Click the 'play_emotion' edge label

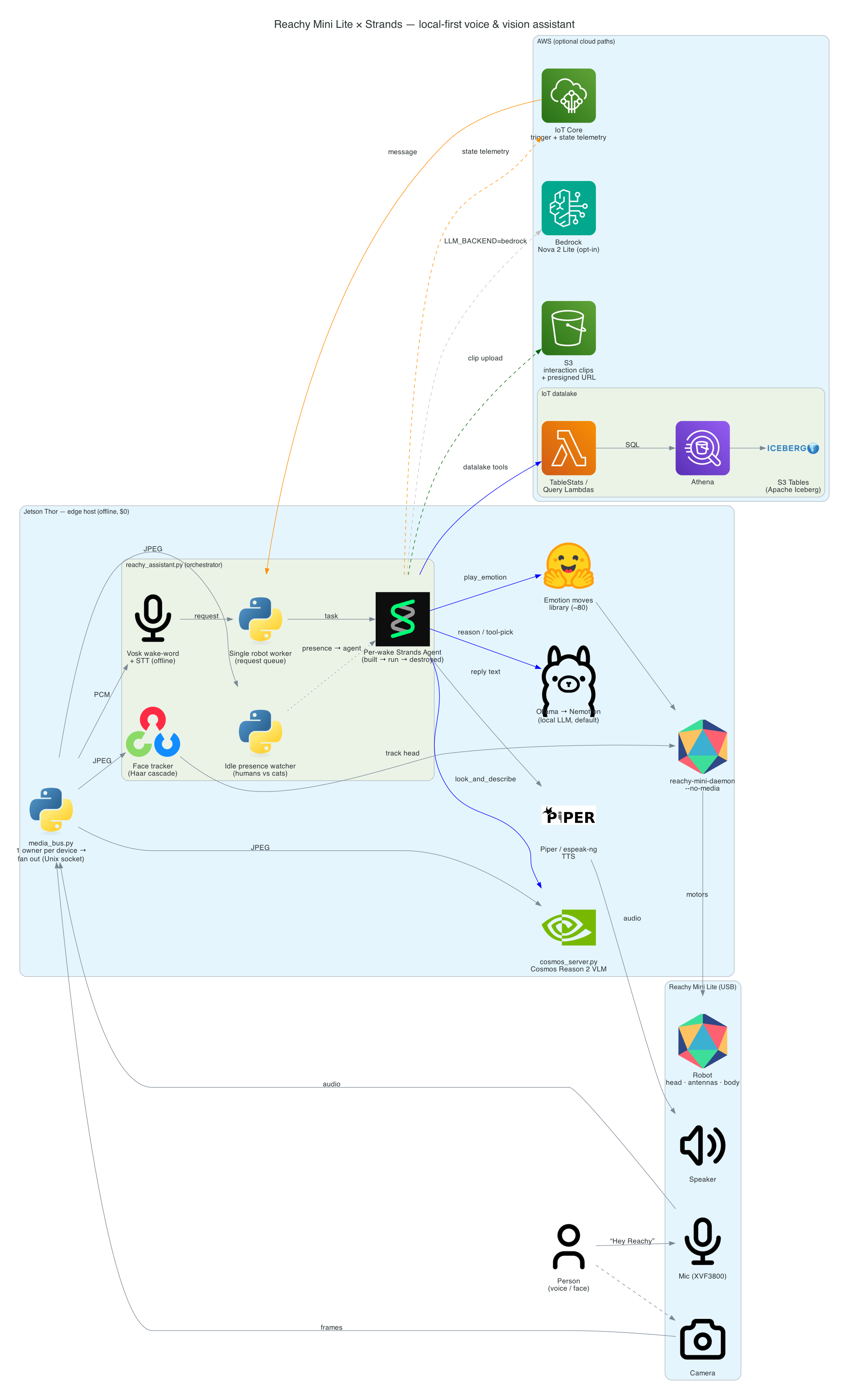[x=485, y=577]
